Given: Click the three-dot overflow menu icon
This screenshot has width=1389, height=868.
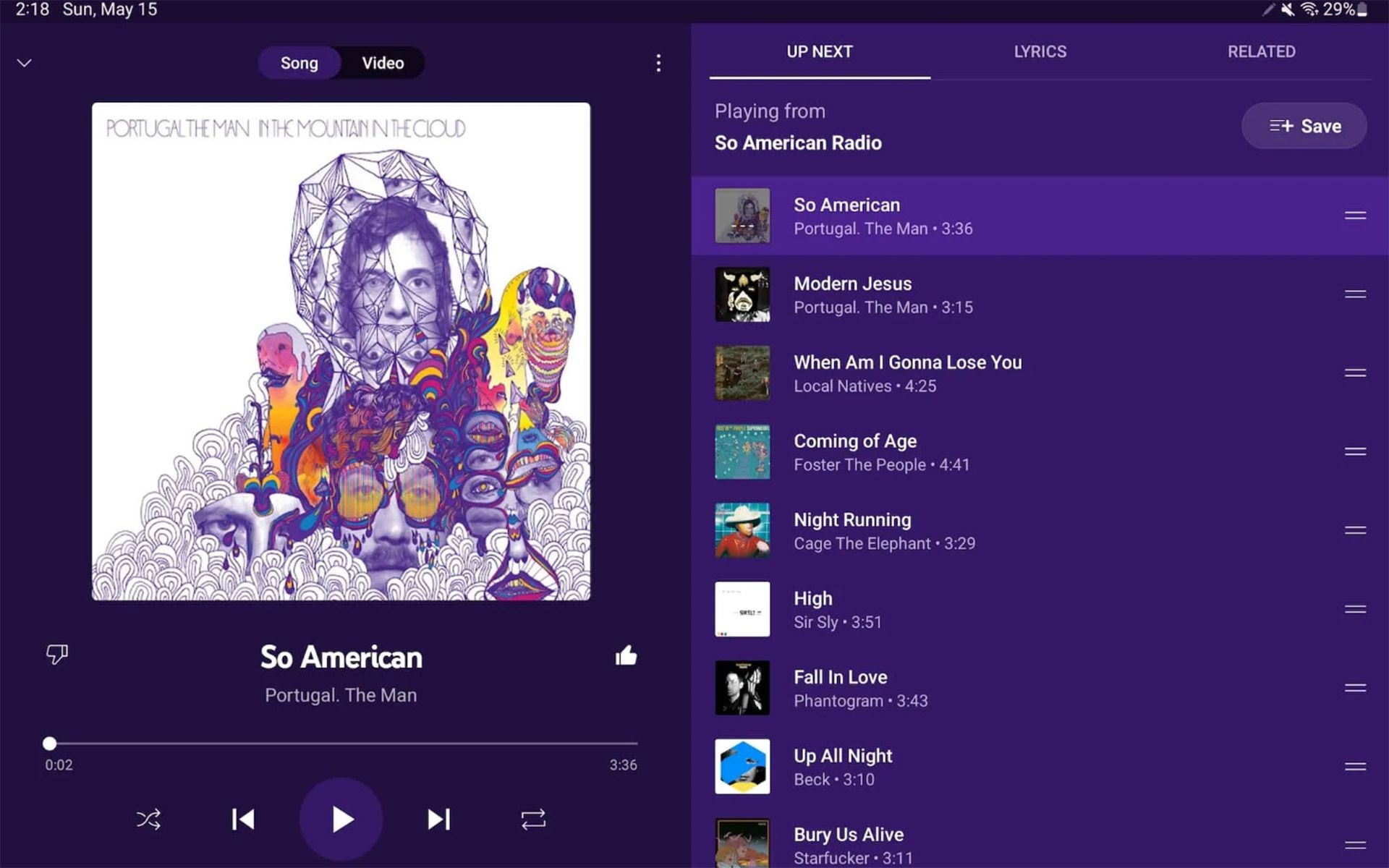Looking at the screenshot, I should (659, 63).
